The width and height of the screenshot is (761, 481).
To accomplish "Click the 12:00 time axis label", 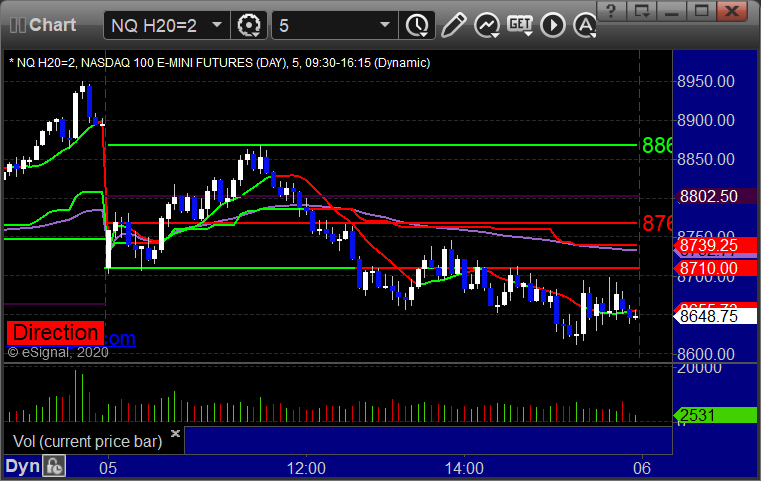I will (x=306, y=468).
